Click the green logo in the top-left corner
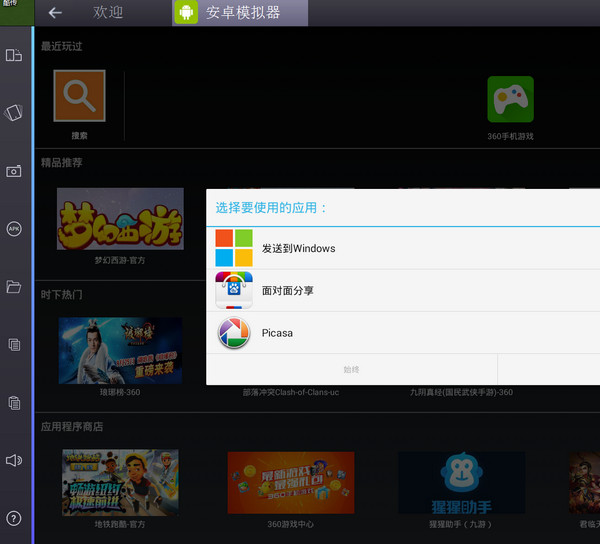The height and width of the screenshot is (544, 600). click(17, 12)
